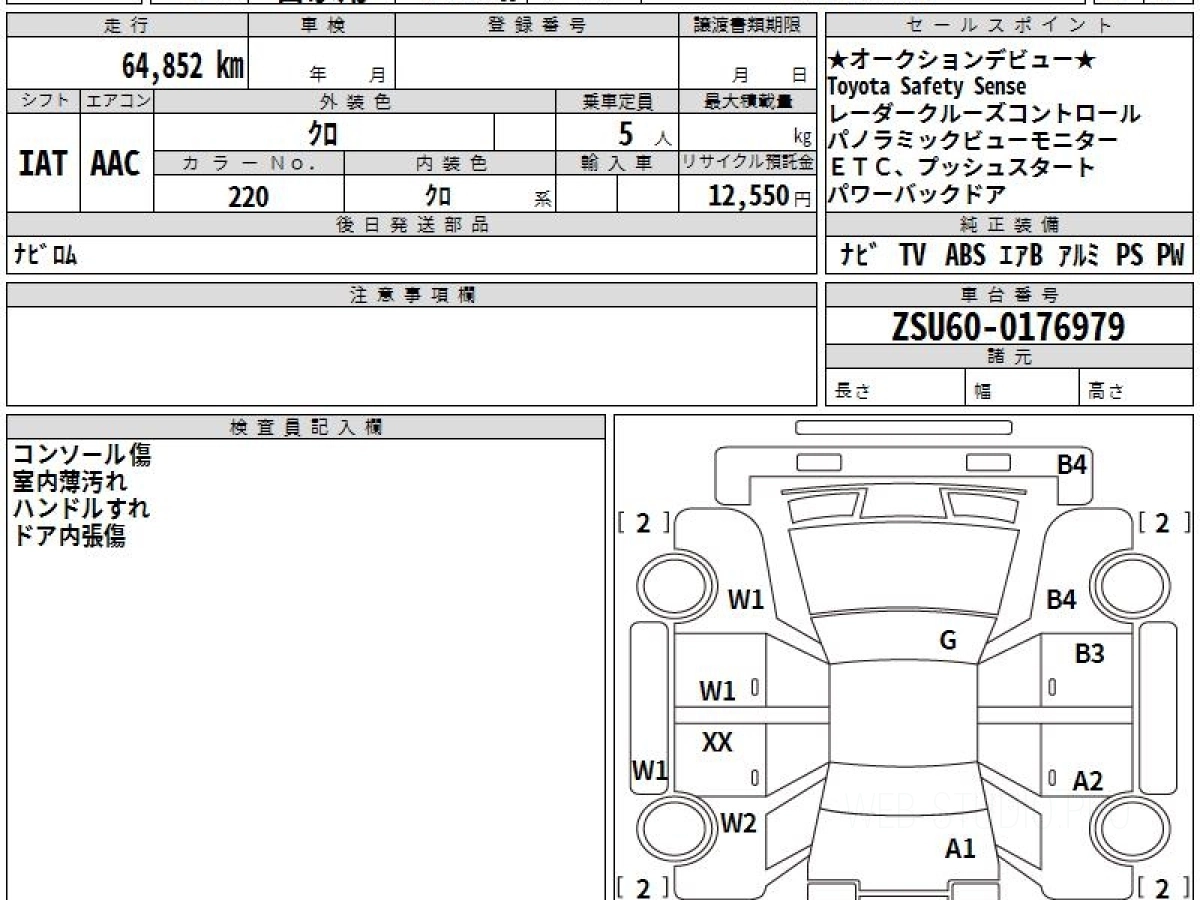Select the 12,550円 recycle deposit value

pyautogui.click(x=761, y=196)
